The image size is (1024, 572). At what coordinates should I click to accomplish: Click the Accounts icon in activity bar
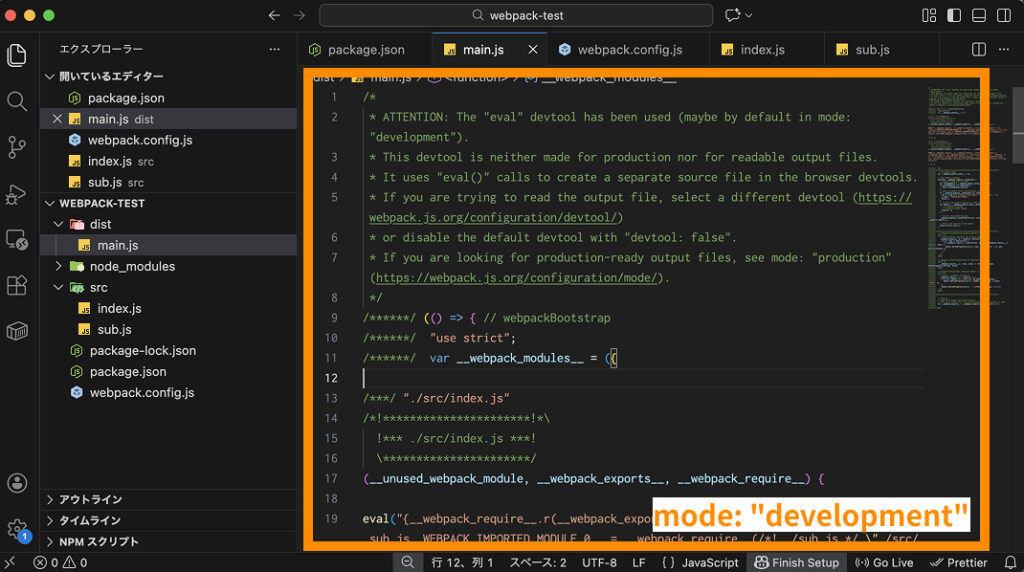tap(17, 483)
